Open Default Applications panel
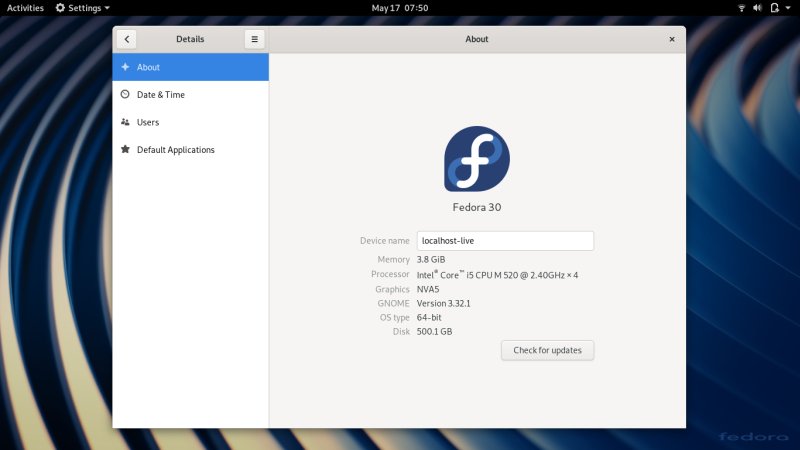This screenshot has width=800, height=450. click(x=190, y=149)
